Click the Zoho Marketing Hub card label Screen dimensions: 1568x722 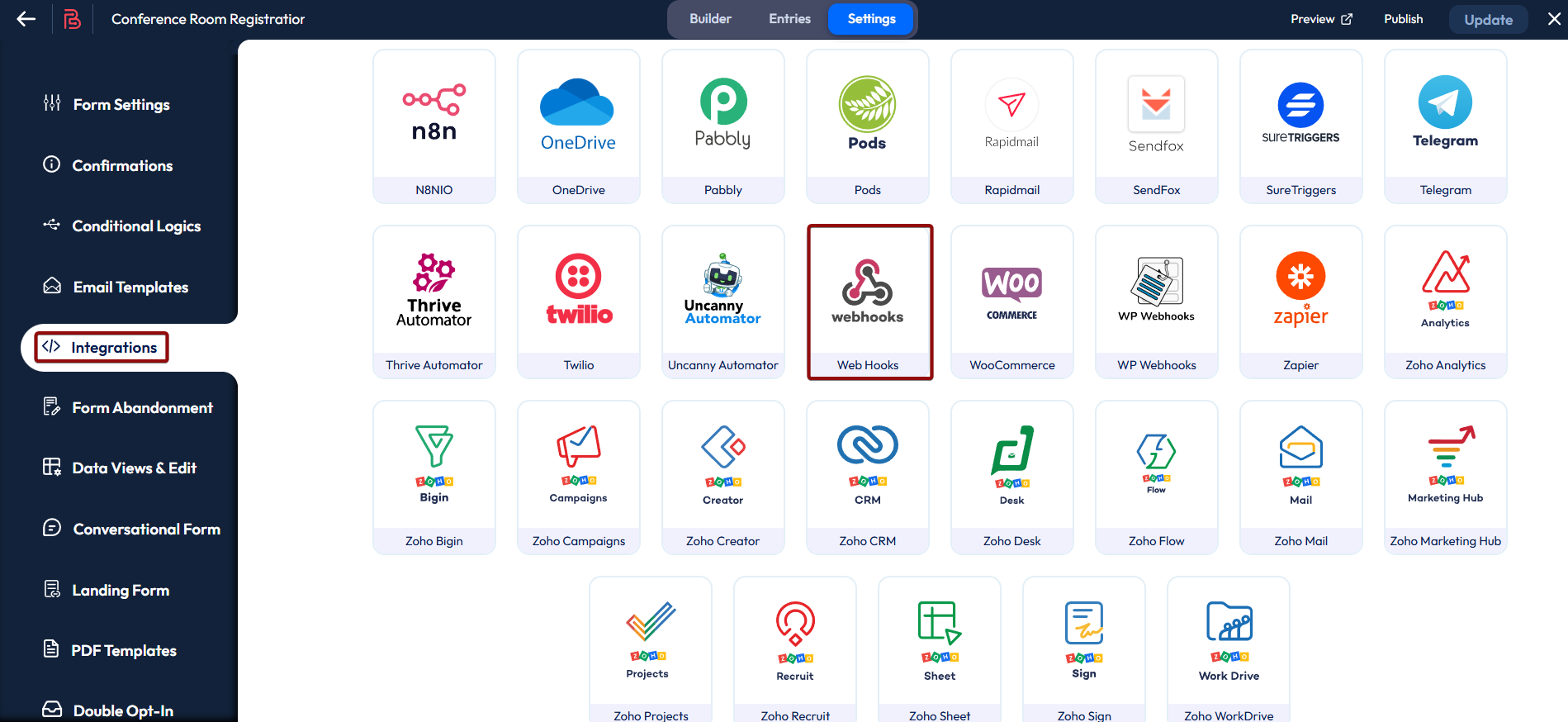1446,541
